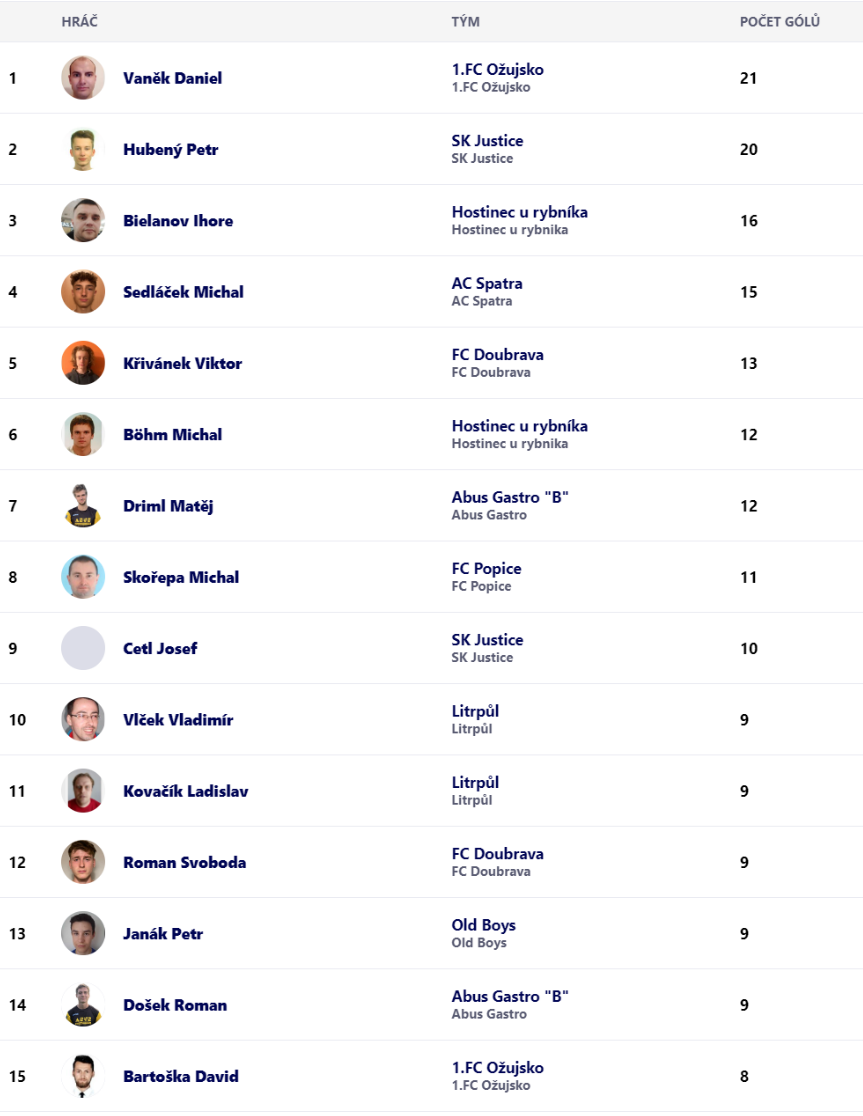Open Janák Petr's player name link
This screenshot has width=863, height=1116.
[x=163, y=934]
